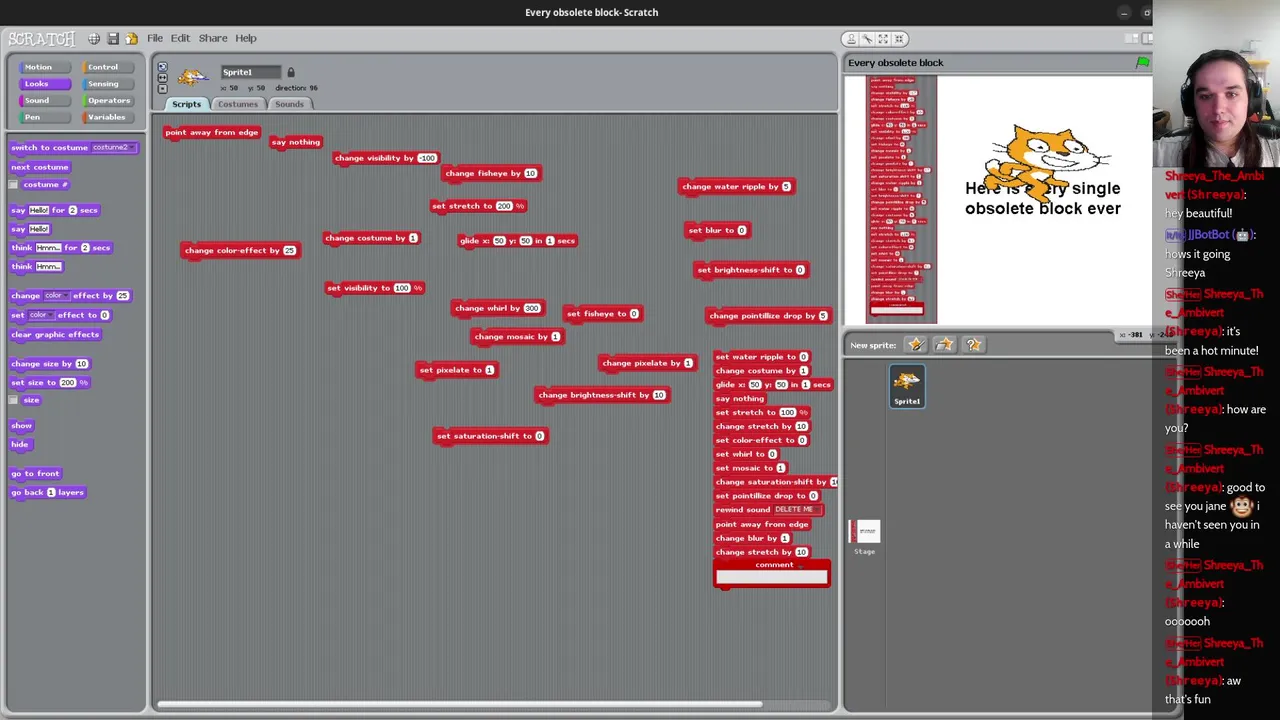Viewport: 1280px width, 720px height.
Task: Click the 'set blur to 0' block
Action: [717, 230]
